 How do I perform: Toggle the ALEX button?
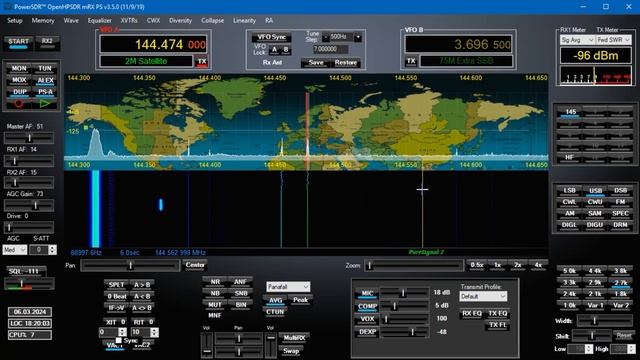coord(45,80)
